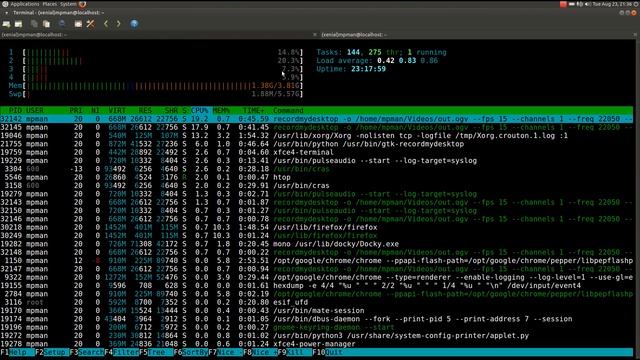Click F8 Nice + in htop footer
Screen dimensions: 640x360
(x=260, y=352)
